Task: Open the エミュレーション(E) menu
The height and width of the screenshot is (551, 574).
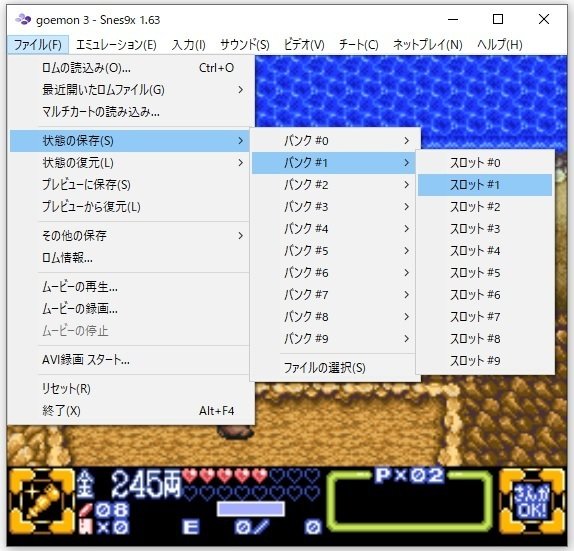Action: 116,45
